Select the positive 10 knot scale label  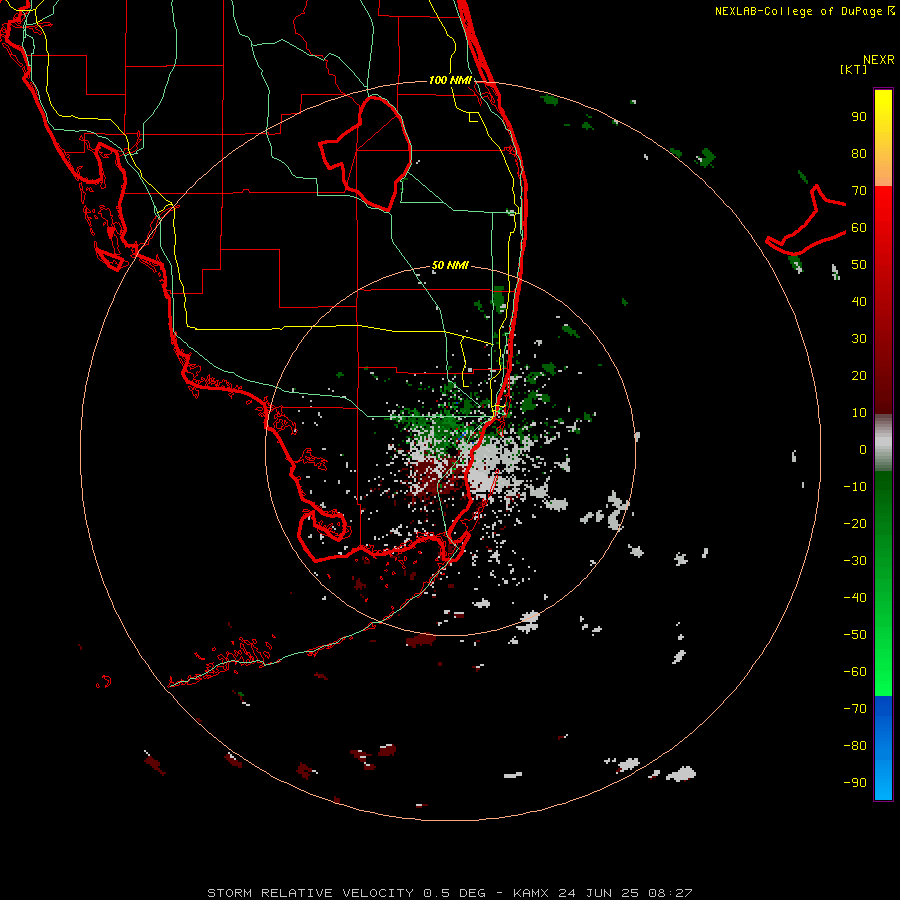[859, 413]
